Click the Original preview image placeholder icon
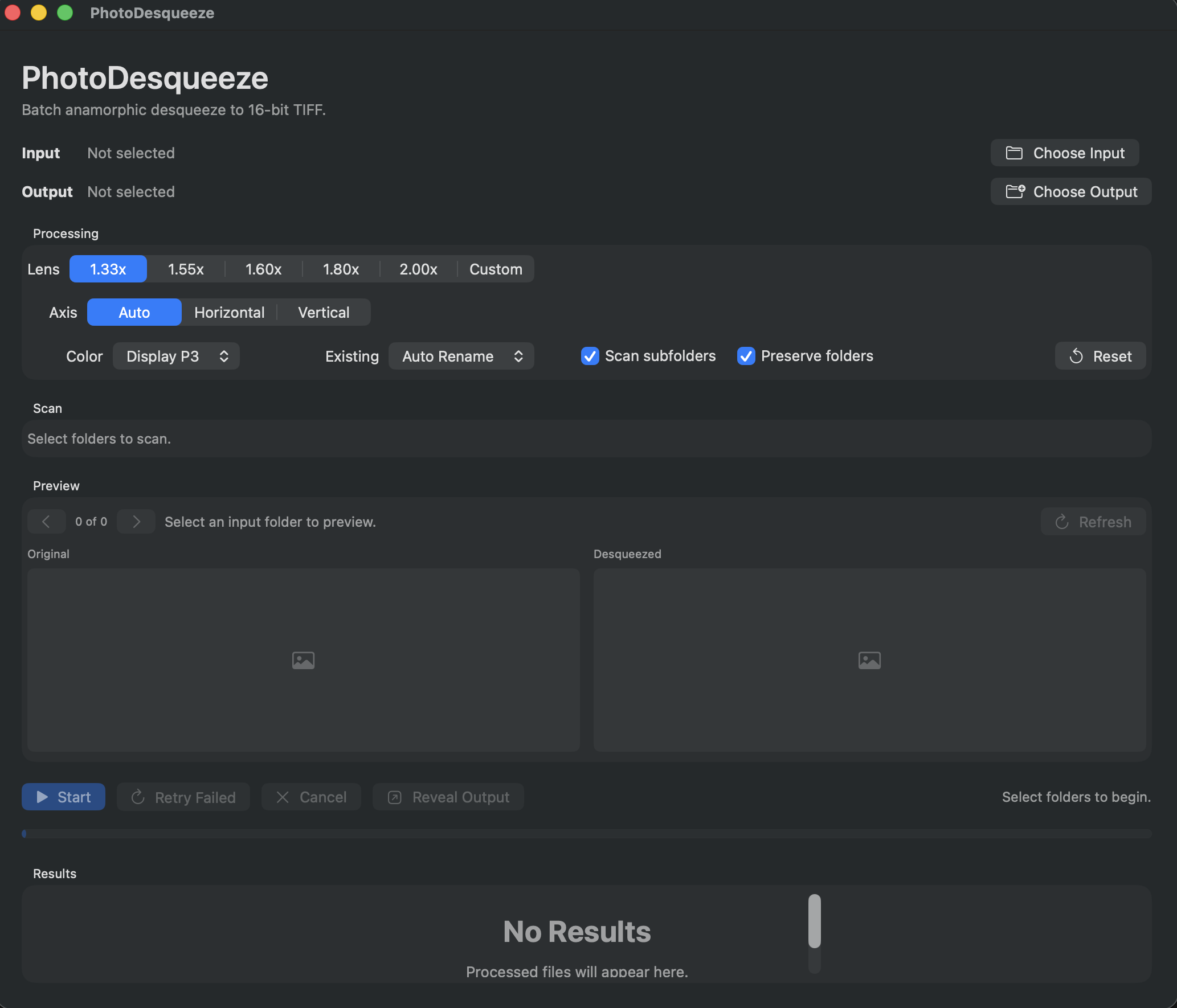The height and width of the screenshot is (1008, 1177). (x=303, y=660)
